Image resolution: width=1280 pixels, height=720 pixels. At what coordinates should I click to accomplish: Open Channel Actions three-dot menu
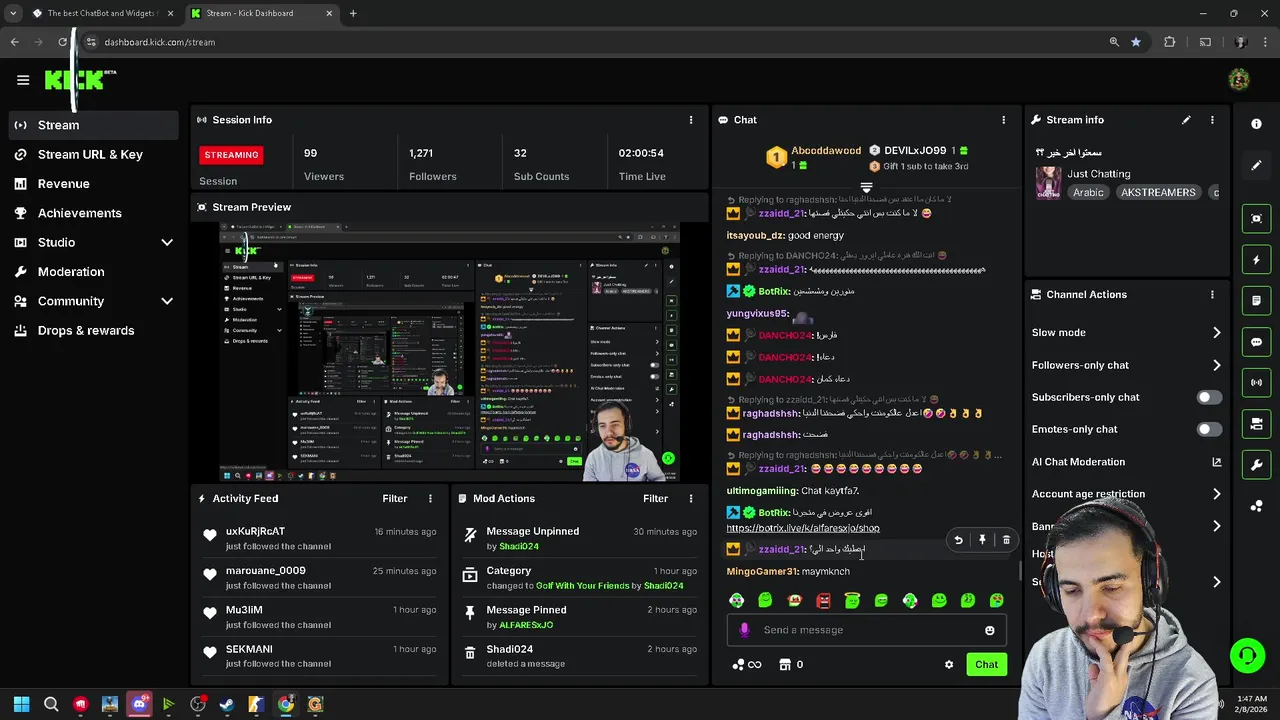tap(1212, 295)
